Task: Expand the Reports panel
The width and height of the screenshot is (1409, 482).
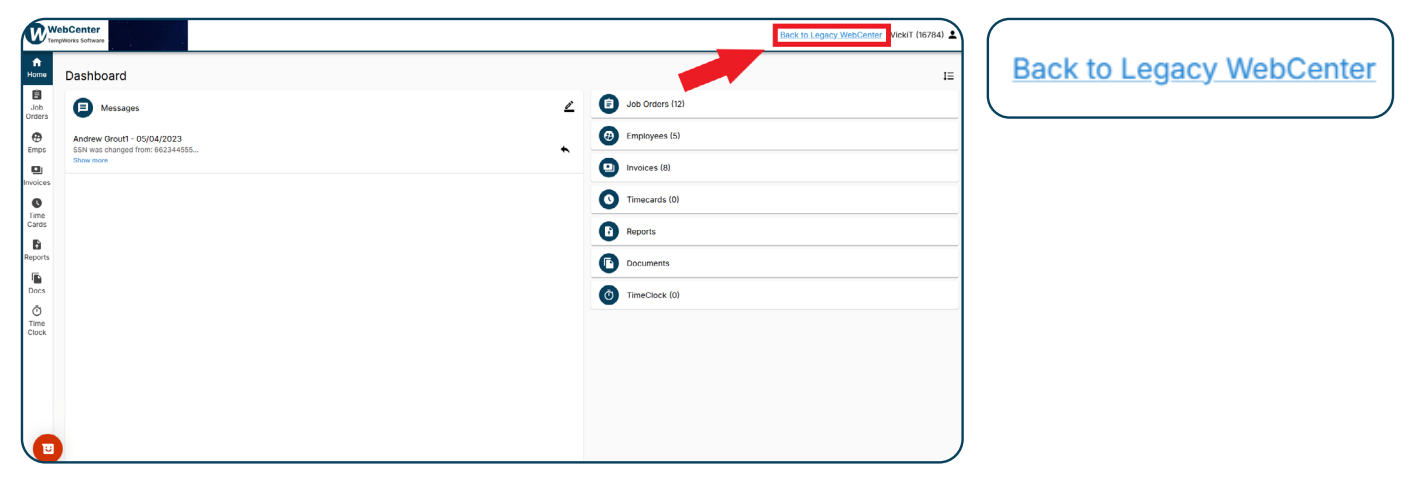Action: [x=775, y=231]
